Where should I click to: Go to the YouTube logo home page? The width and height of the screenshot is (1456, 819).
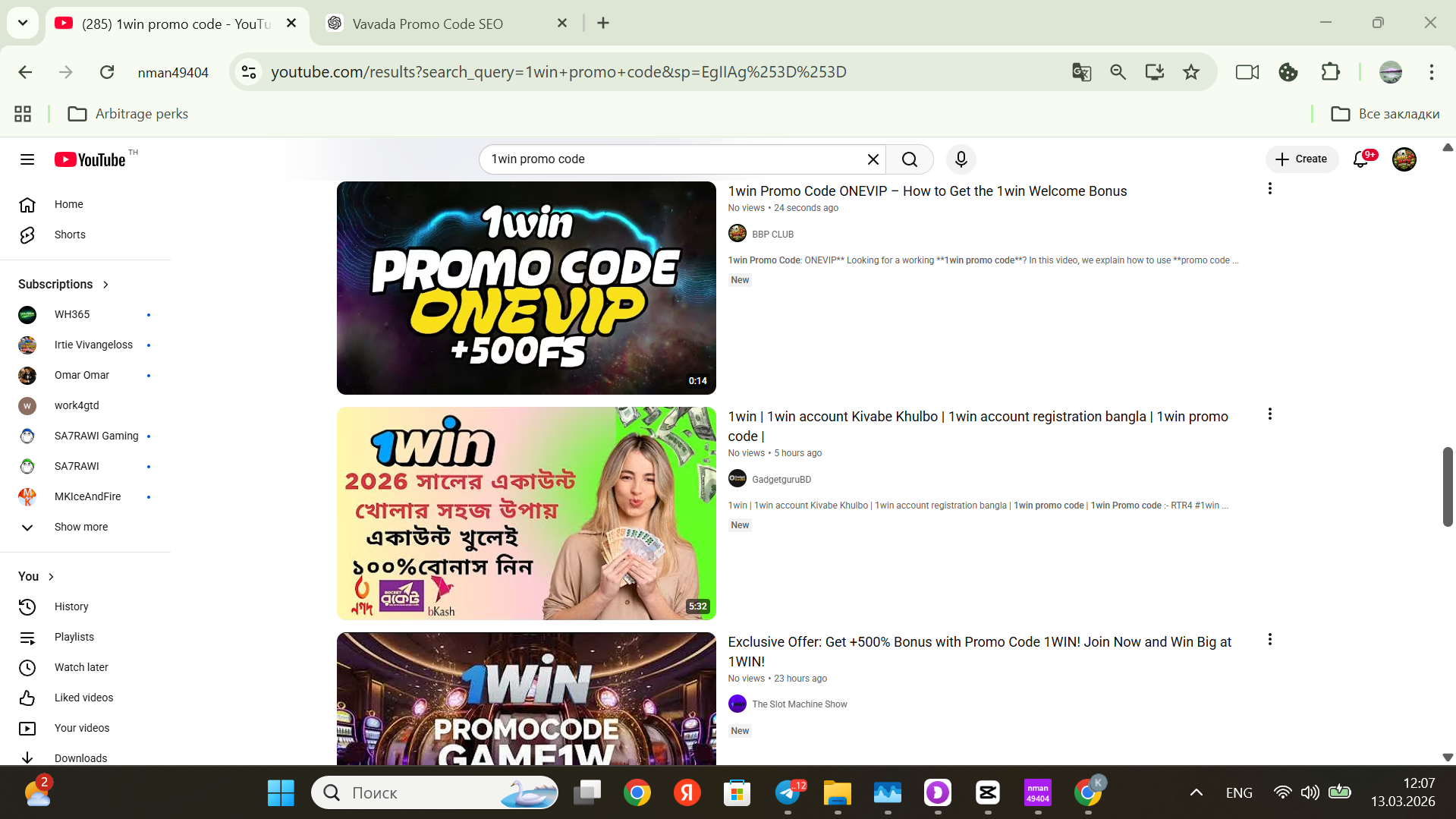[x=90, y=159]
